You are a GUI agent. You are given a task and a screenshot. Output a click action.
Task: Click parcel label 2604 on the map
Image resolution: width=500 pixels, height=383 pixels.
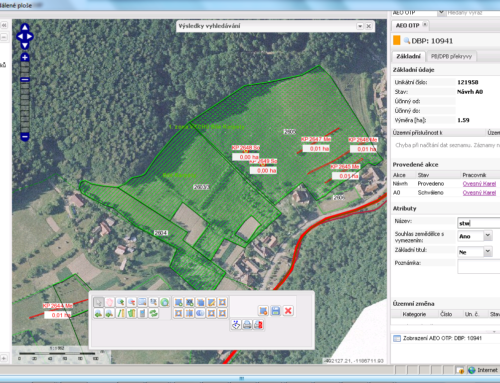161,233
